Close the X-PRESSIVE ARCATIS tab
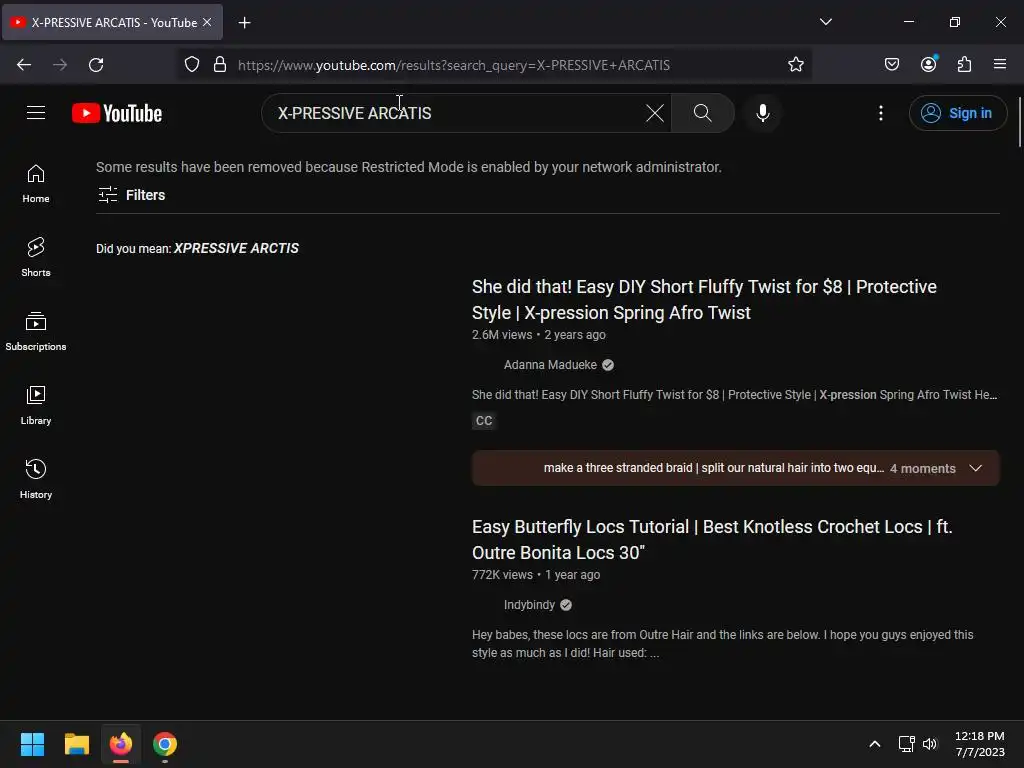The width and height of the screenshot is (1024, 768). click(x=207, y=22)
